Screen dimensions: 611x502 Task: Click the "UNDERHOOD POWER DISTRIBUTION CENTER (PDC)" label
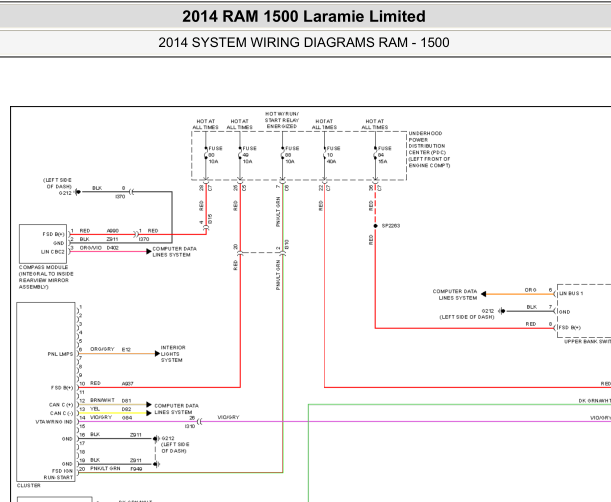[429, 149]
